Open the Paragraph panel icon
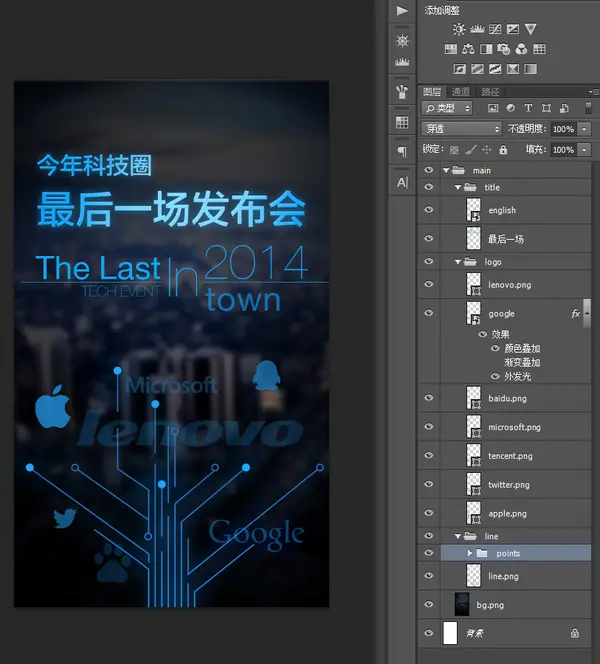The height and width of the screenshot is (664, 600). tap(402, 152)
